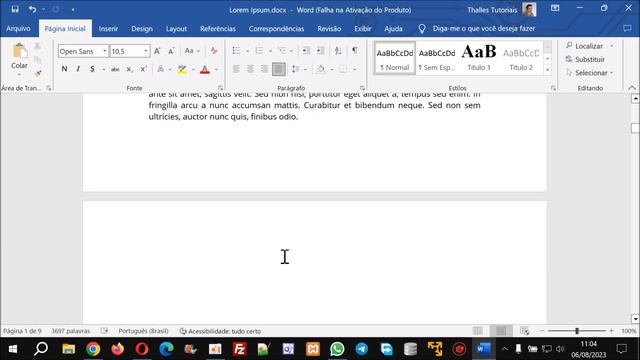Click 3697 palavras word count
Screen dimensions: 640x360
point(71,331)
